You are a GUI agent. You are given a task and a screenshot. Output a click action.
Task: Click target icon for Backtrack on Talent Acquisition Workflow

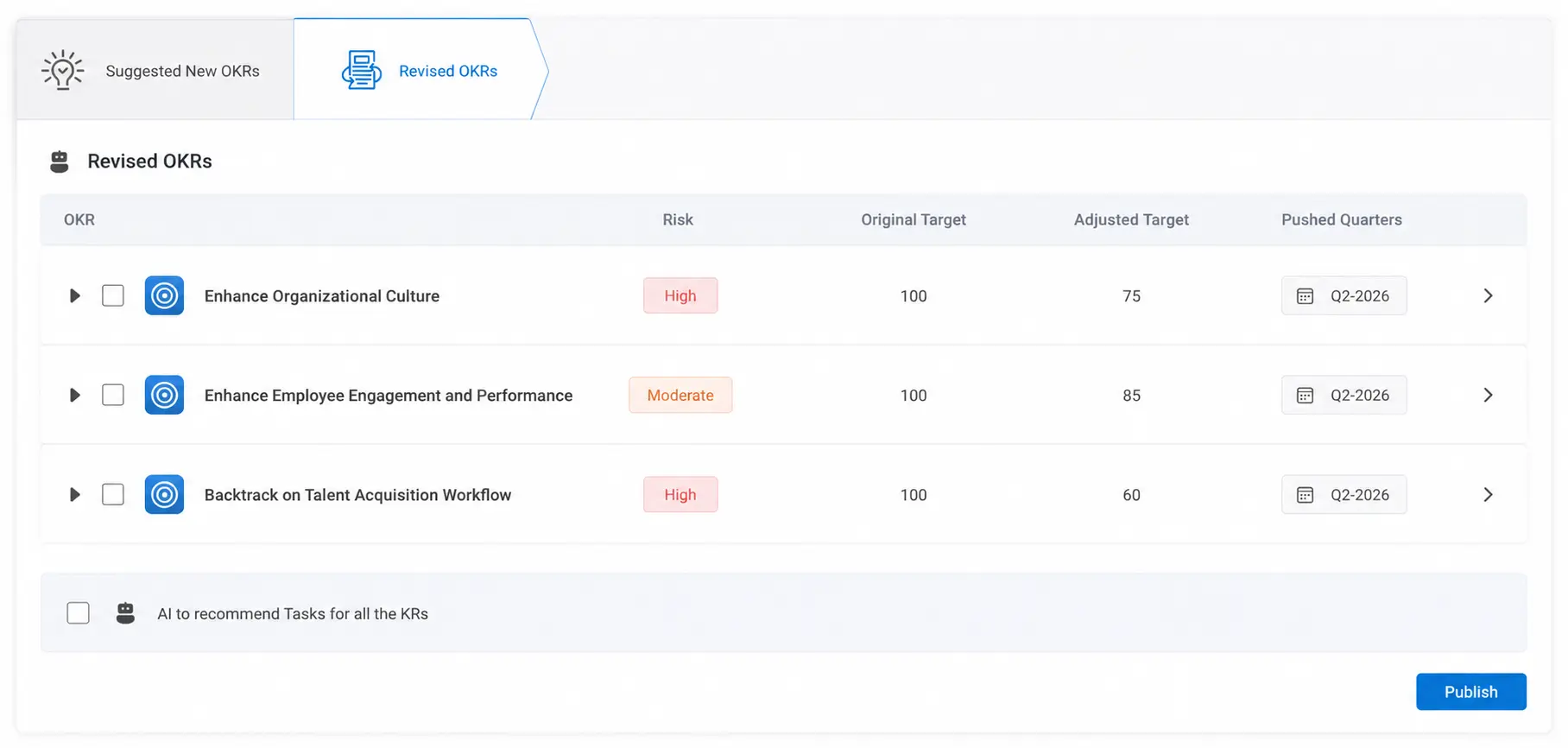point(164,494)
